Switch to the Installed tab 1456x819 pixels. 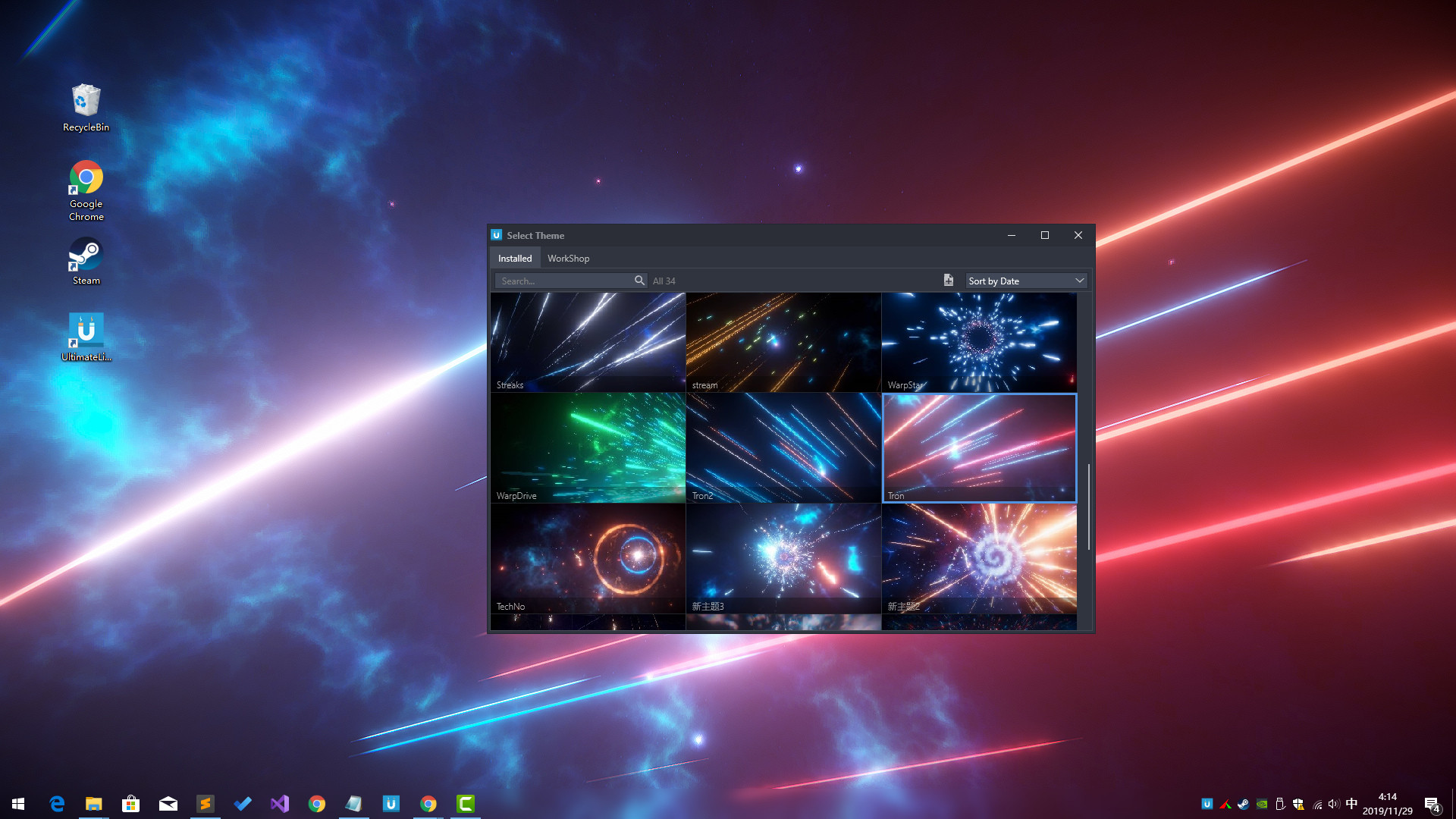click(x=515, y=258)
